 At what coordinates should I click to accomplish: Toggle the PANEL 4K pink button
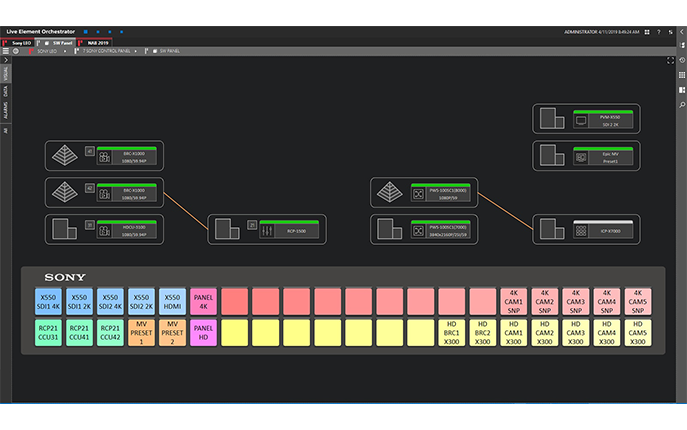click(203, 302)
